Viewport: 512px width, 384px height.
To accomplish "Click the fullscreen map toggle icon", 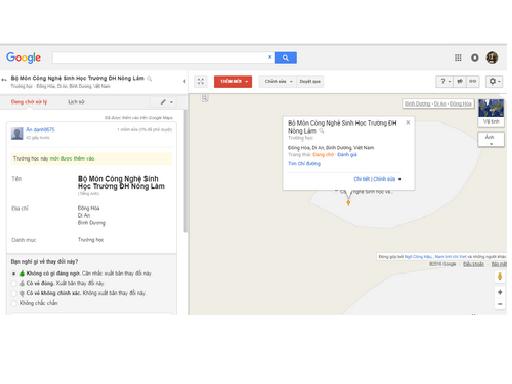I will (201, 81).
